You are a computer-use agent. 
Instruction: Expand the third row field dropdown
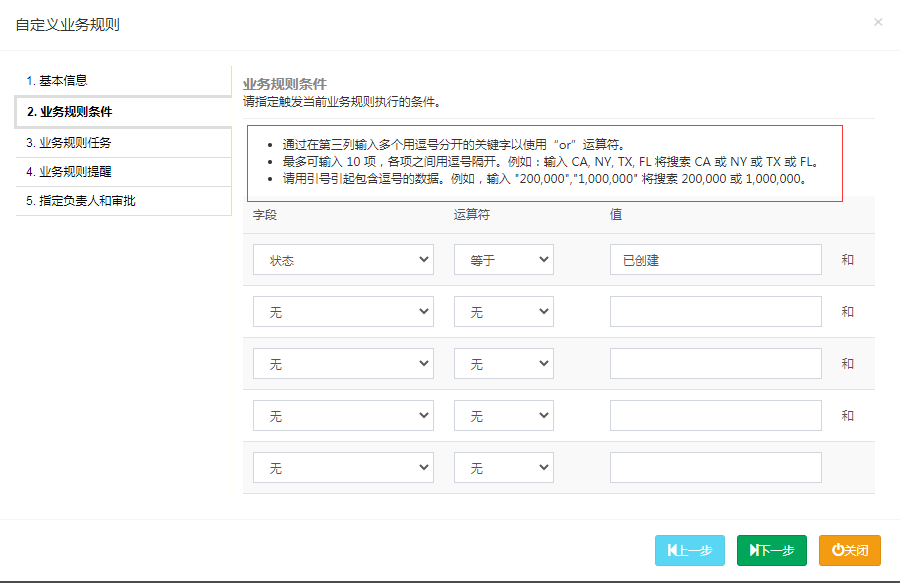pyautogui.click(x=343, y=364)
